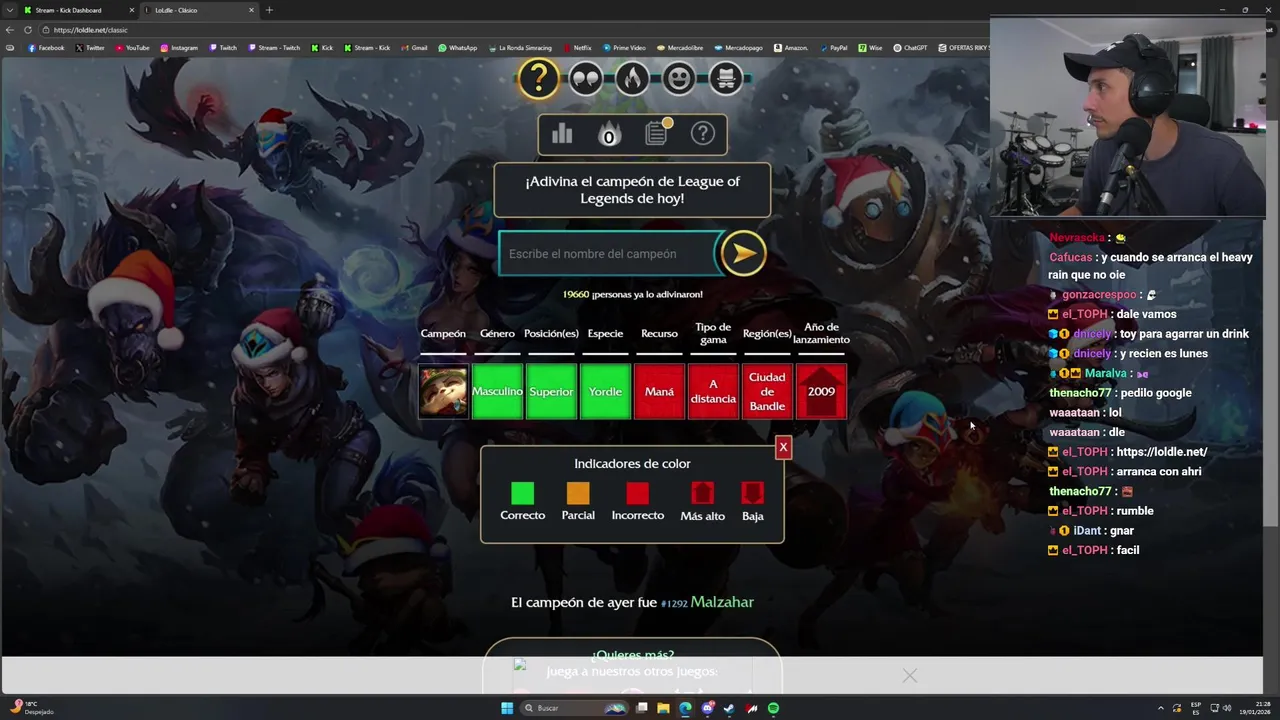1280x720 pixels.
Task: Switch to the Ability flame mode icon
Action: [632, 78]
